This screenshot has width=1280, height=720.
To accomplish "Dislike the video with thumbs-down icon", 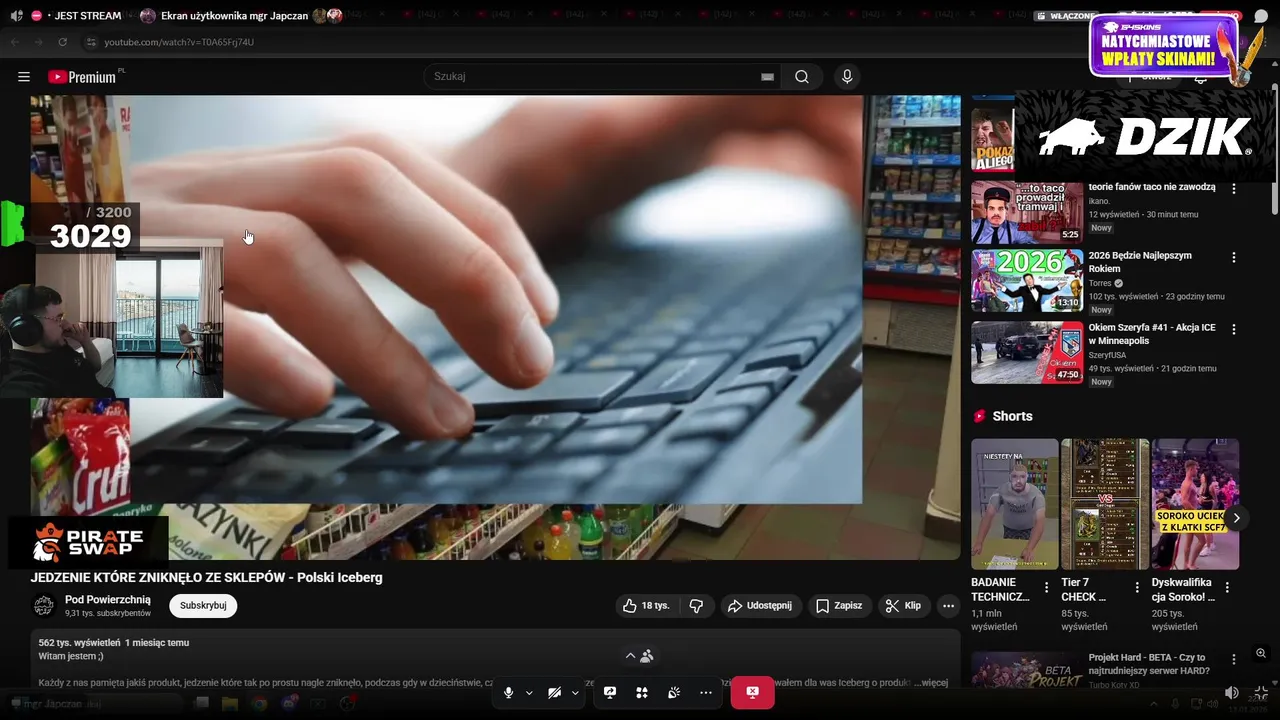I will point(696,606).
